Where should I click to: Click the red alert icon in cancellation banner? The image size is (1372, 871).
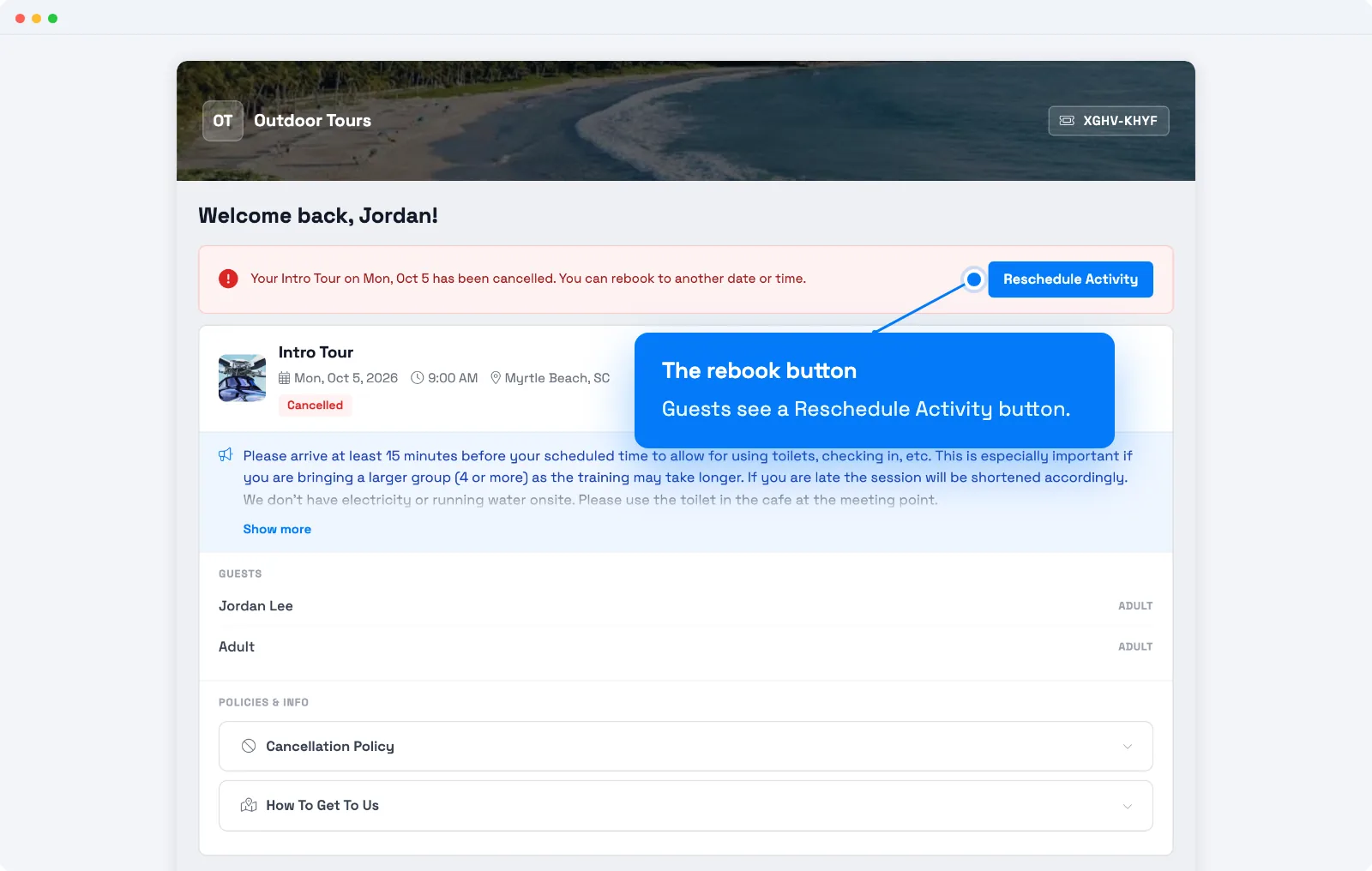(228, 279)
